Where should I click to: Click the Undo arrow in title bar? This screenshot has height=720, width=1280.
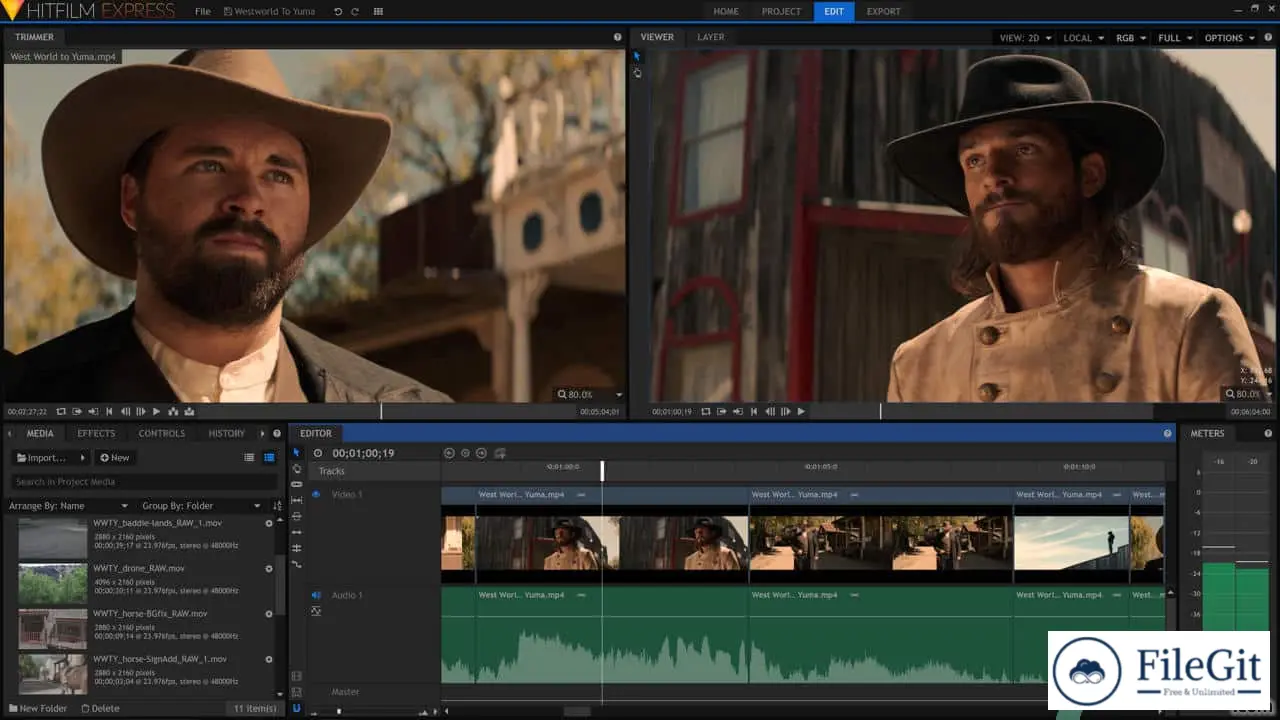338,11
